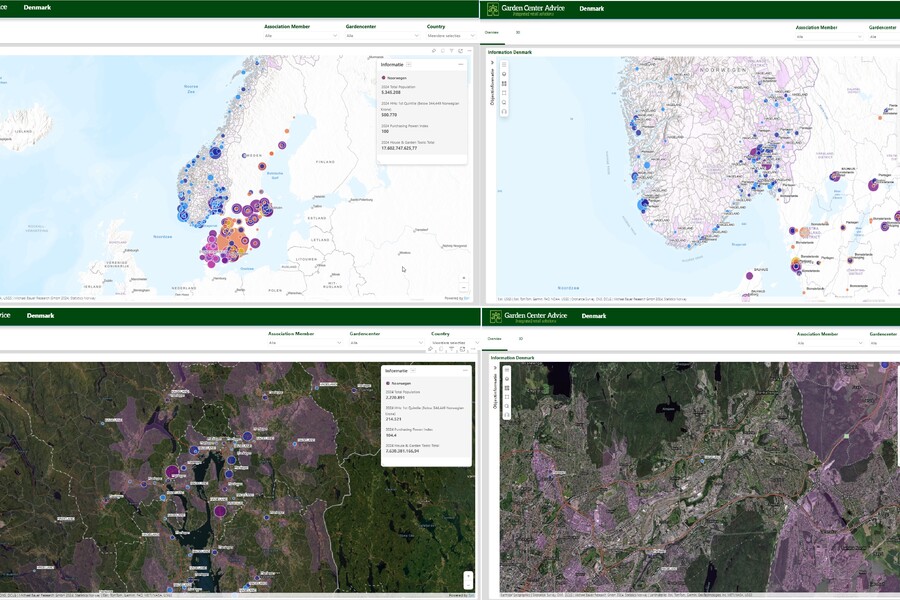Collapse Objectinformatie side panel in top-right map

point(492,62)
